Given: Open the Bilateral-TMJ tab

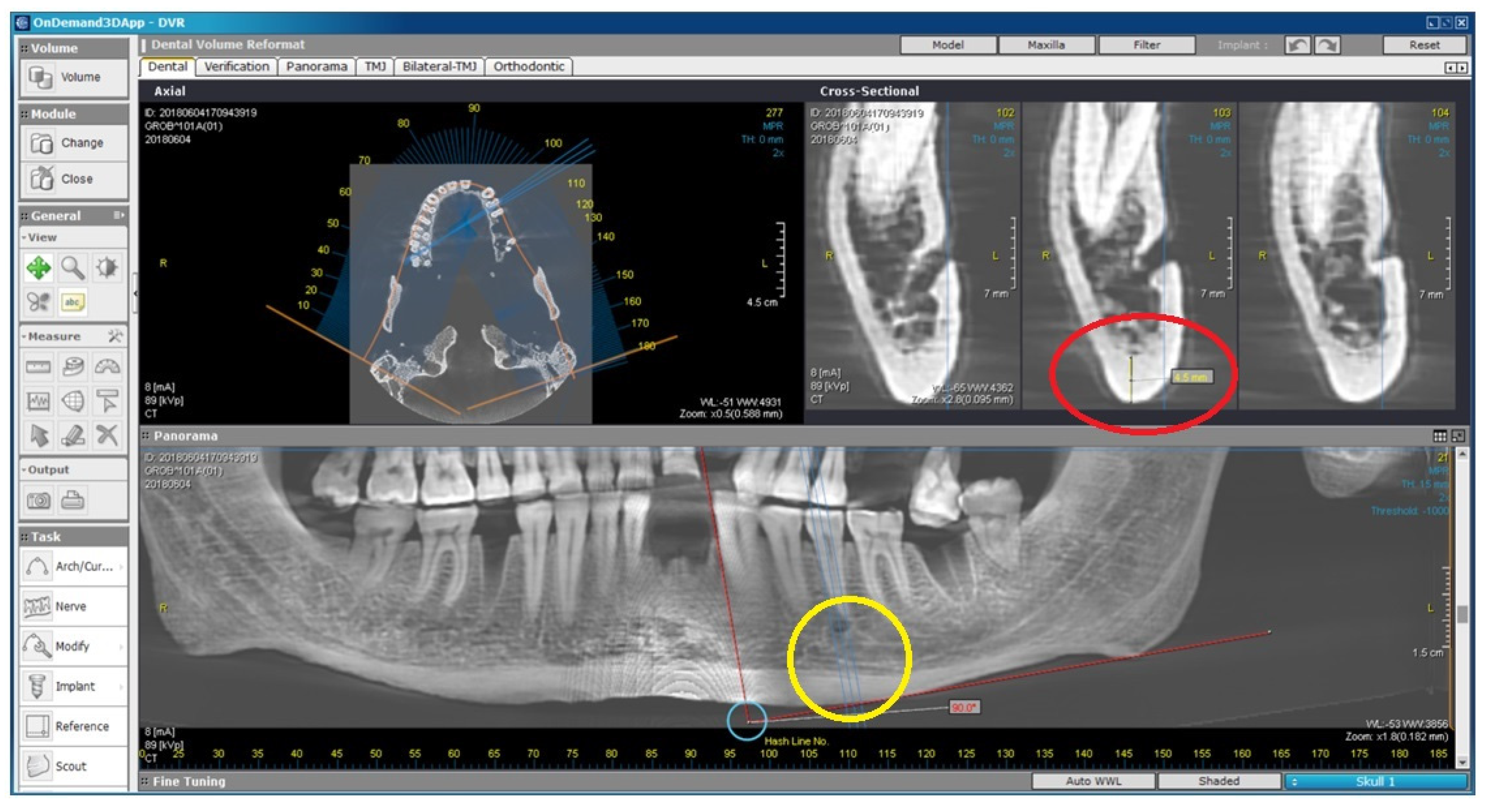Looking at the screenshot, I should click(439, 66).
